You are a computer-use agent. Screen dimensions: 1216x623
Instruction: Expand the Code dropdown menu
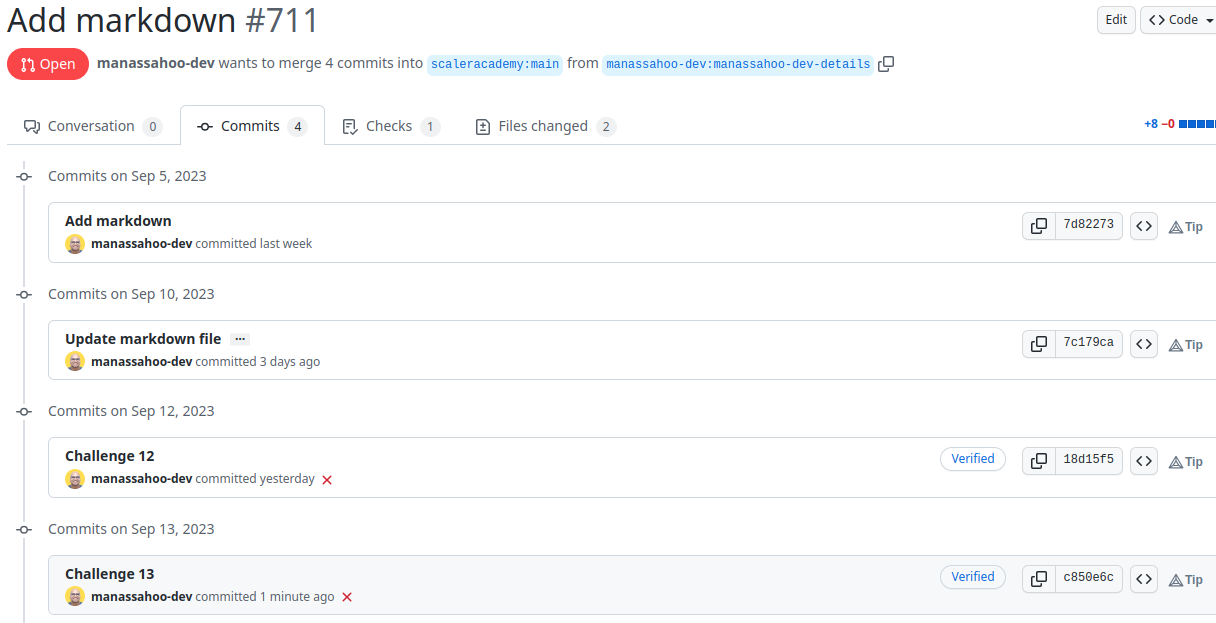1178,19
